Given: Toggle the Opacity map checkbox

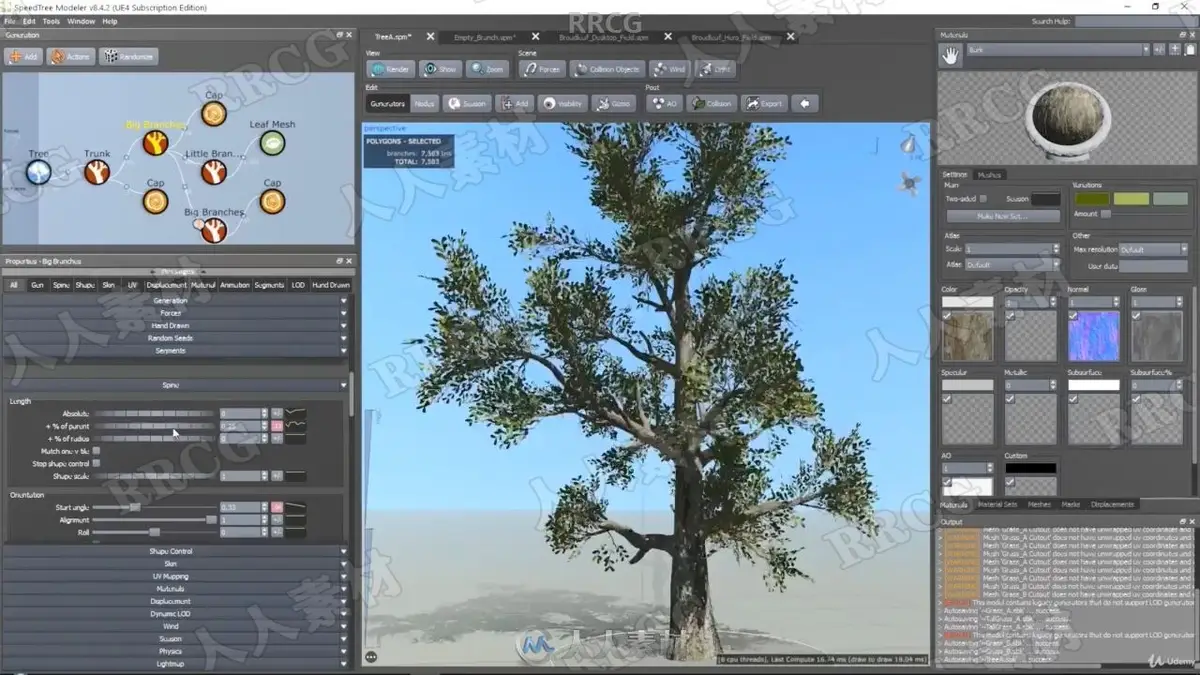Looking at the screenshot, I should [x=1010, y=316].
